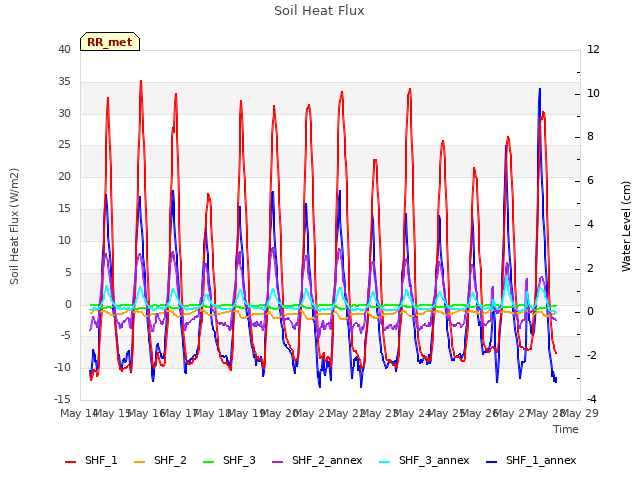Click the 35 tick on left axis
The image size is (640, 480).
(x=64, y=81)
